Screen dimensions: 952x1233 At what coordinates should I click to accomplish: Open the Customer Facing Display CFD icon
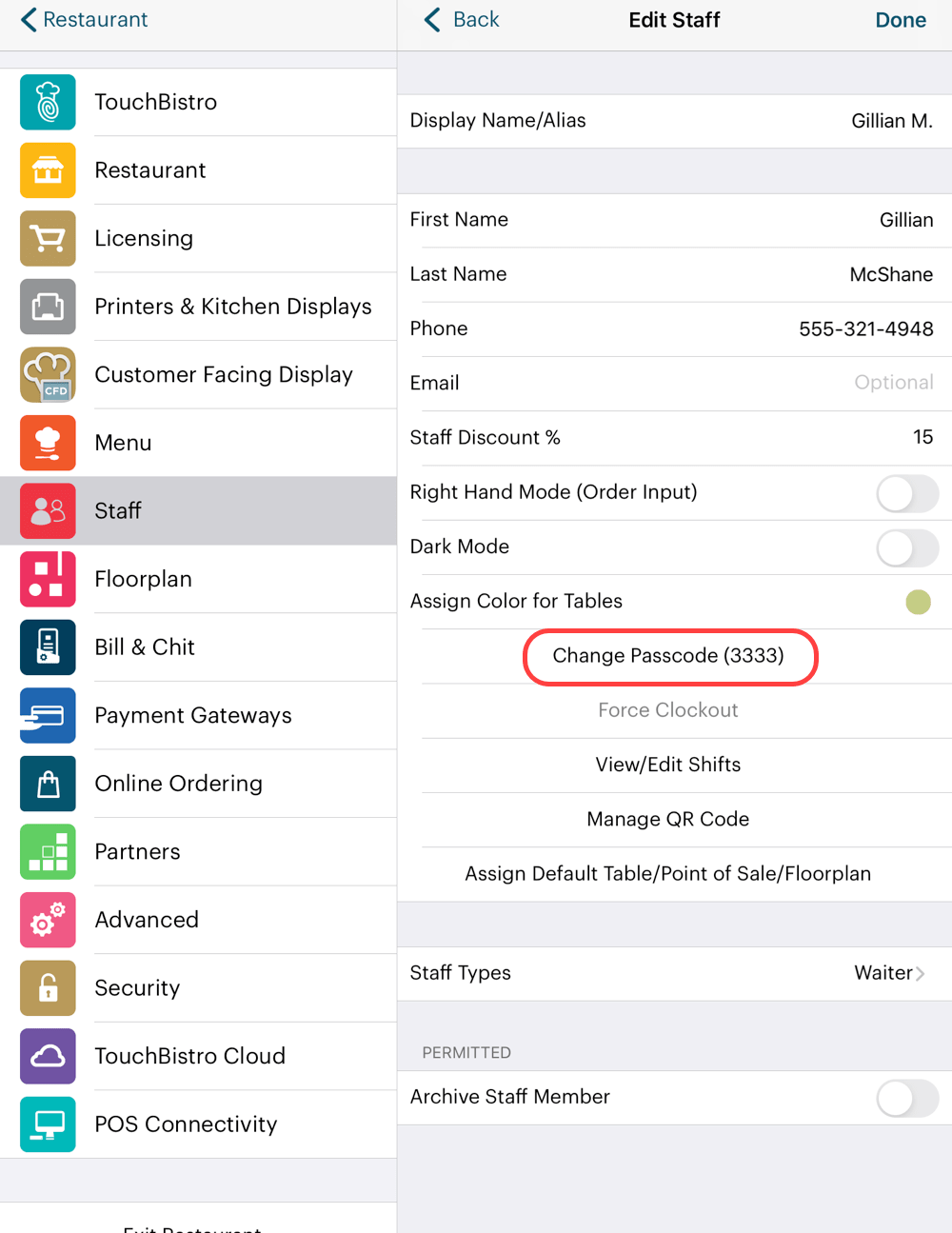pyautogui.click(x=48, y=375)
